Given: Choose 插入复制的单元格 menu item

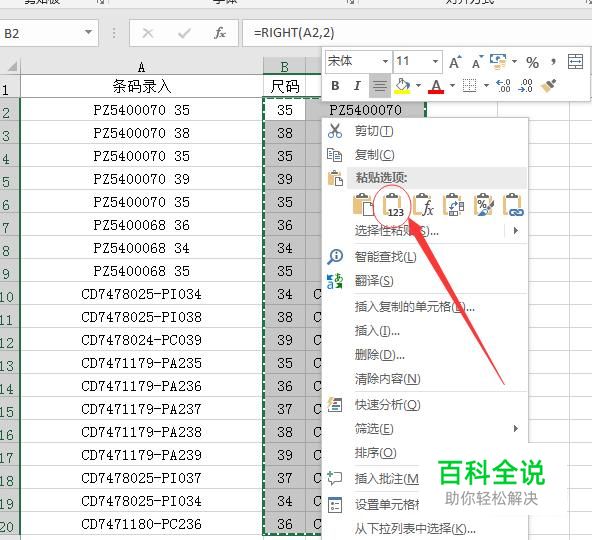Looking at the screenshot, I should tap(425, 307).
